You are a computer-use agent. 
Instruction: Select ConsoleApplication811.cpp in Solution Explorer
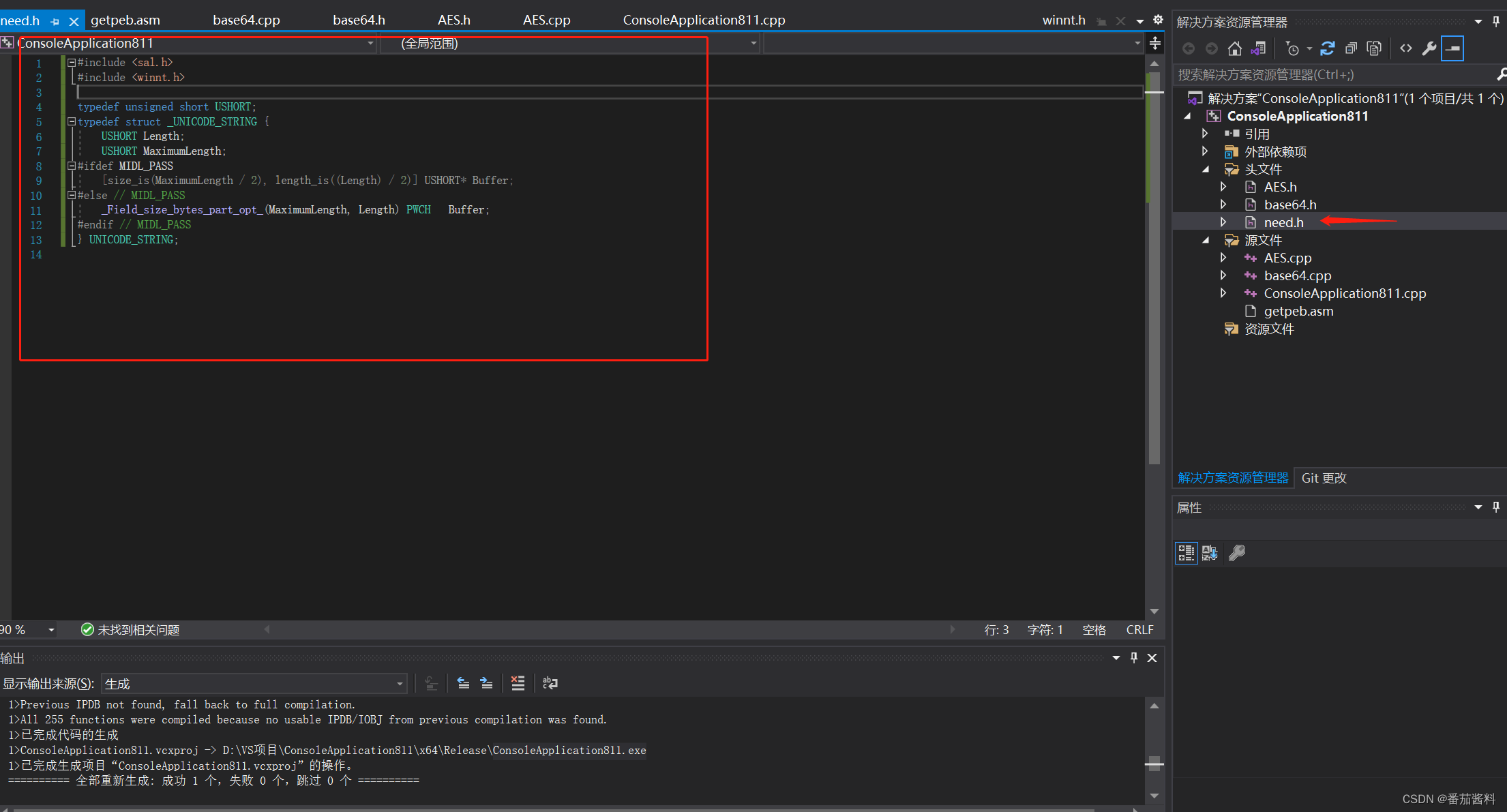point(1345,293)
